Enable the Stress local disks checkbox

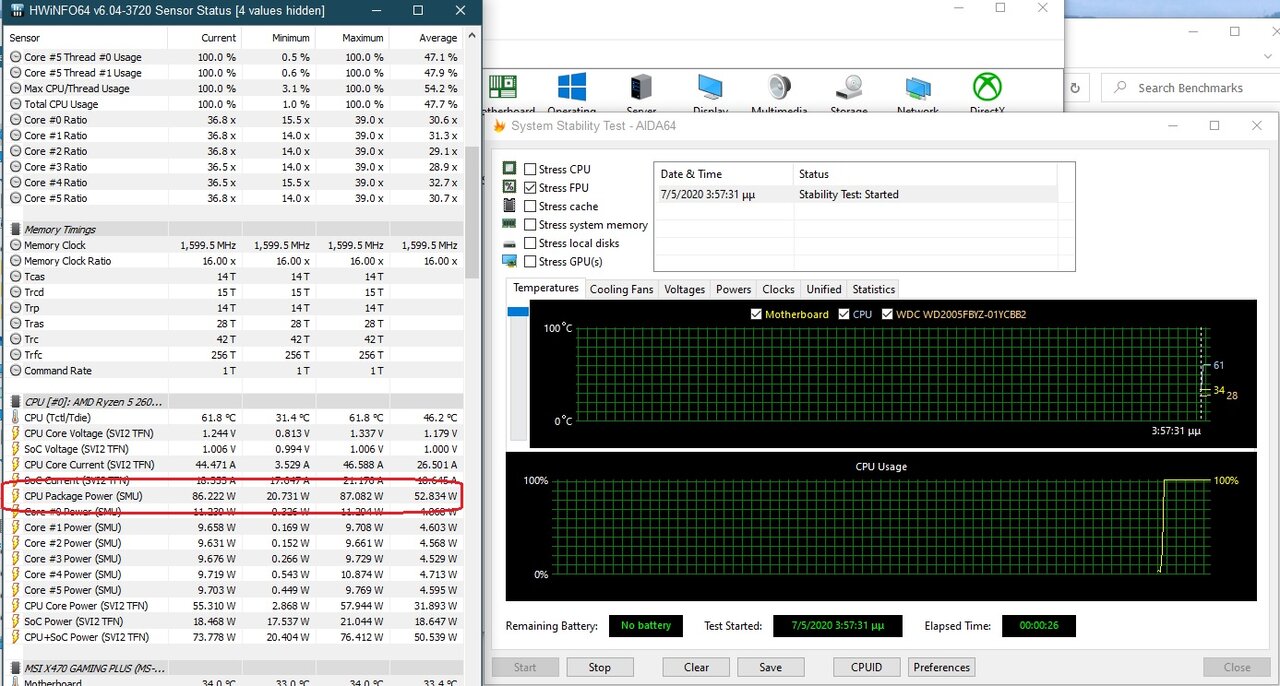click(530, 243)
